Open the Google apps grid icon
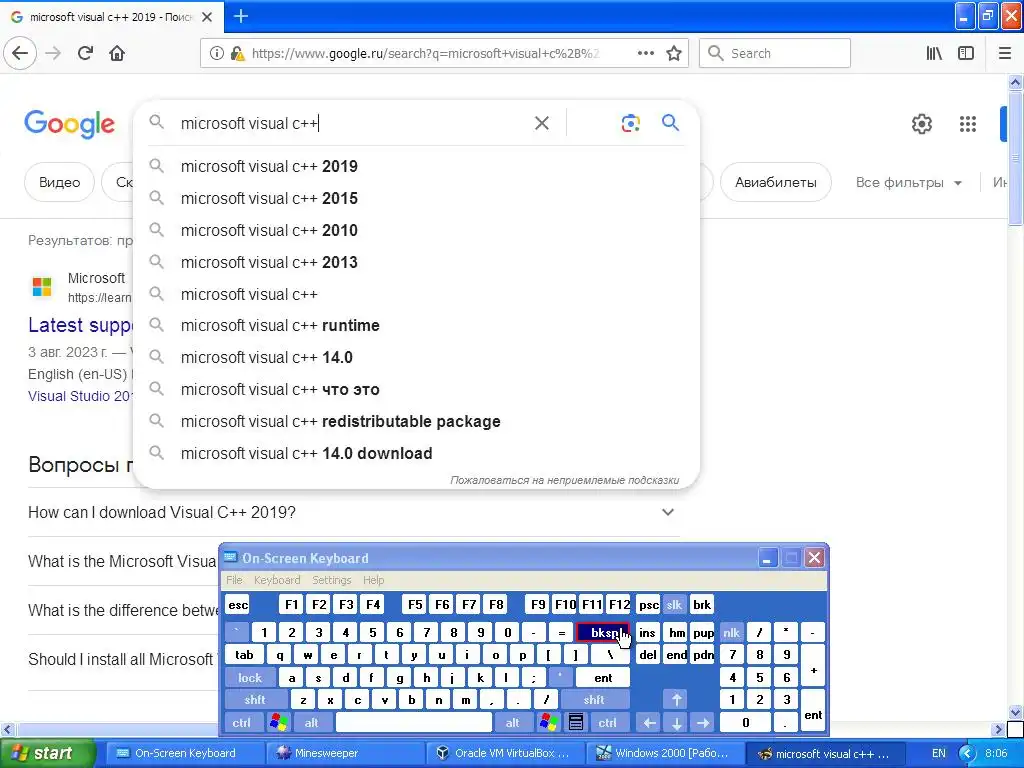Image resolution: width=1024 pixels, height=768 pixels. (x=968, y=124)
